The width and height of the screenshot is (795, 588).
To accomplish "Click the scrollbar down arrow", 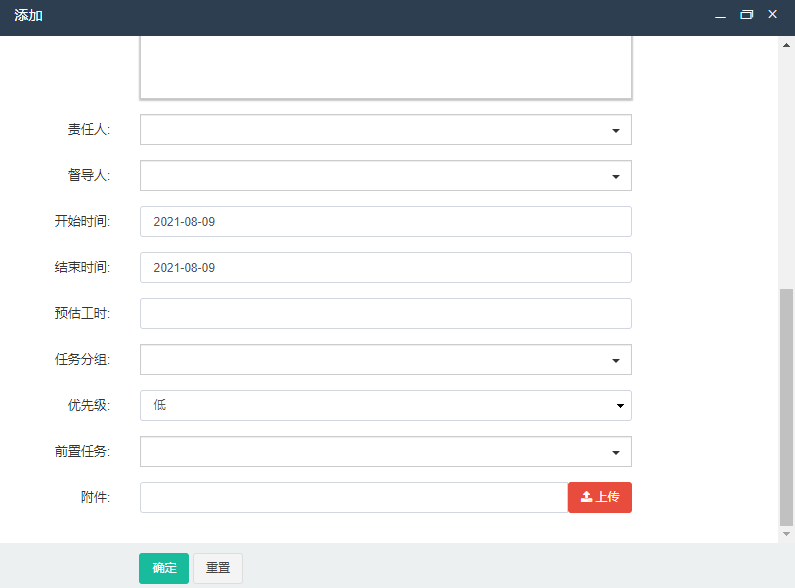I will tap(786, 534).
